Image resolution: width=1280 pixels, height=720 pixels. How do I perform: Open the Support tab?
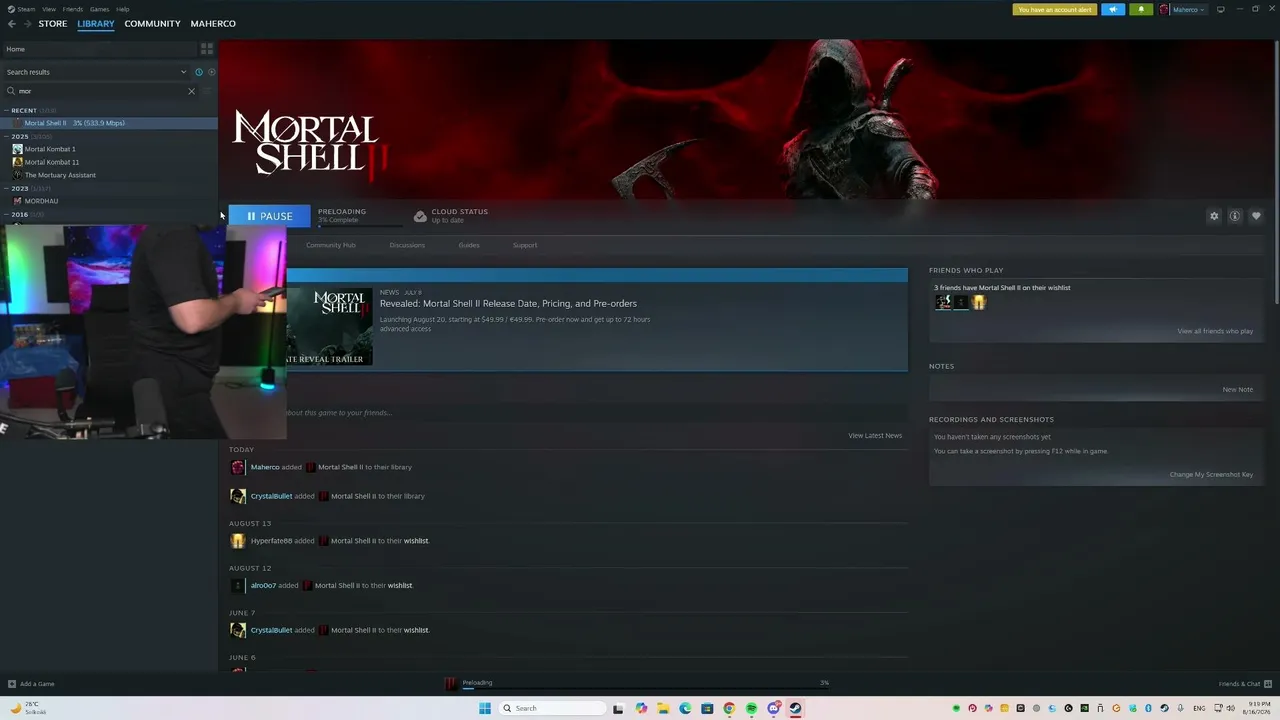point(525,245)
